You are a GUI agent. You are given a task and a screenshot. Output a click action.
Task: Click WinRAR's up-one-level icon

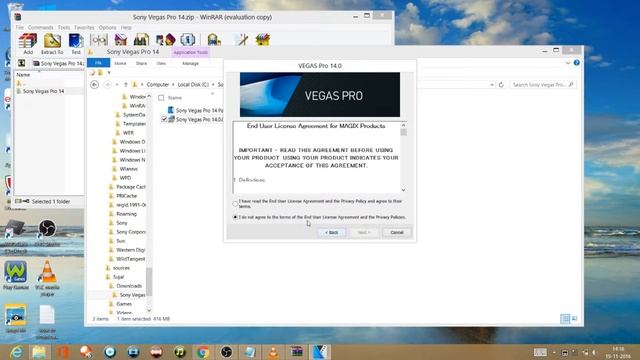tap(22, 63)
